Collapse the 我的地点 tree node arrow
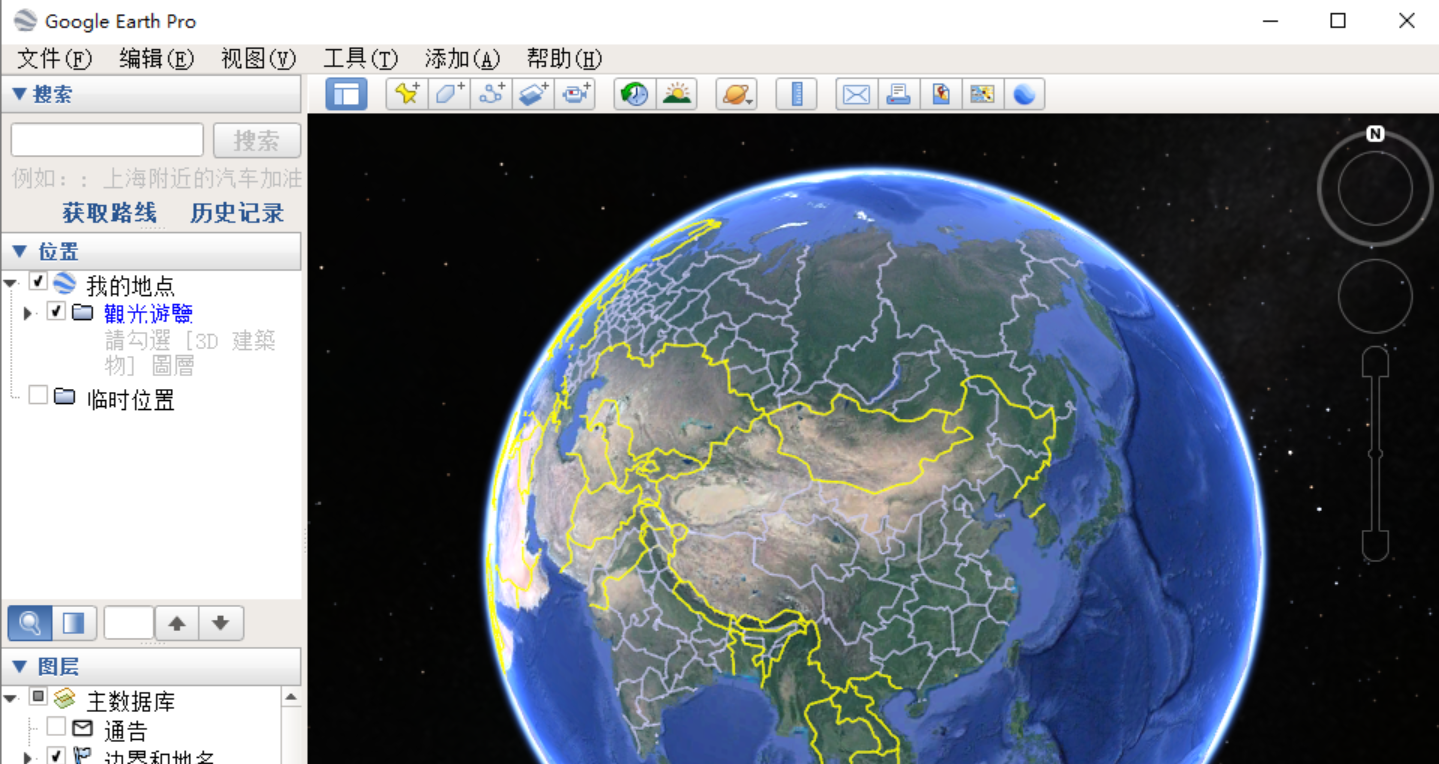This screenshot has width=1439, height=764. 11,284
